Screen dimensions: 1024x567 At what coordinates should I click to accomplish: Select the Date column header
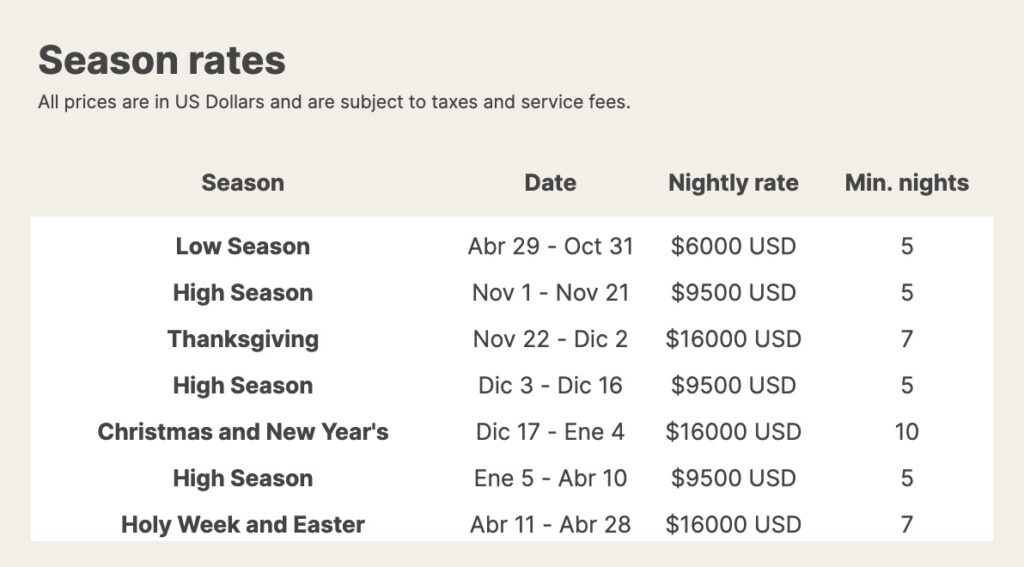(x=551, y=183)
